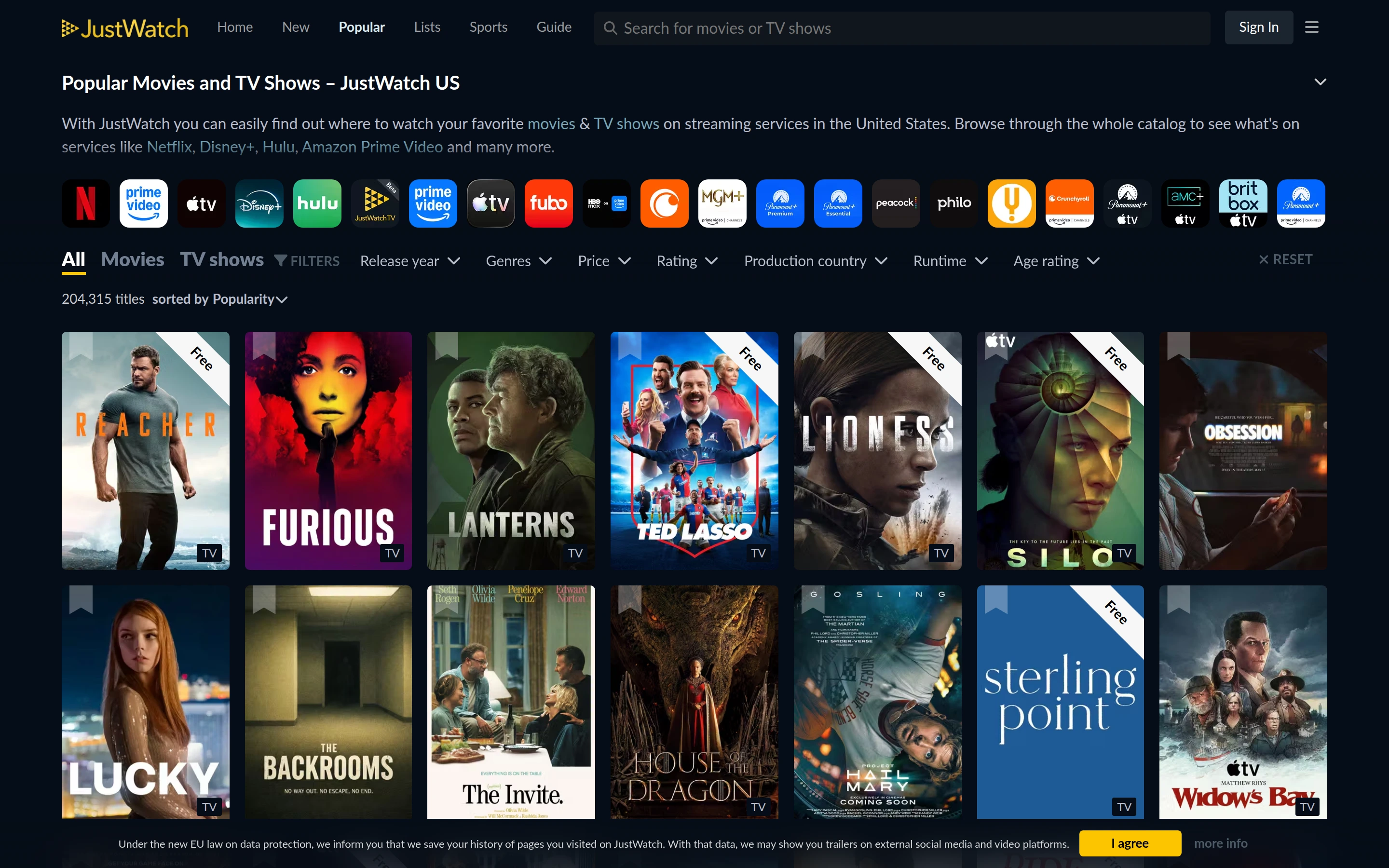Bookmark the Obsession poster
The image size is (1389, 868).
pos(1178,346)
